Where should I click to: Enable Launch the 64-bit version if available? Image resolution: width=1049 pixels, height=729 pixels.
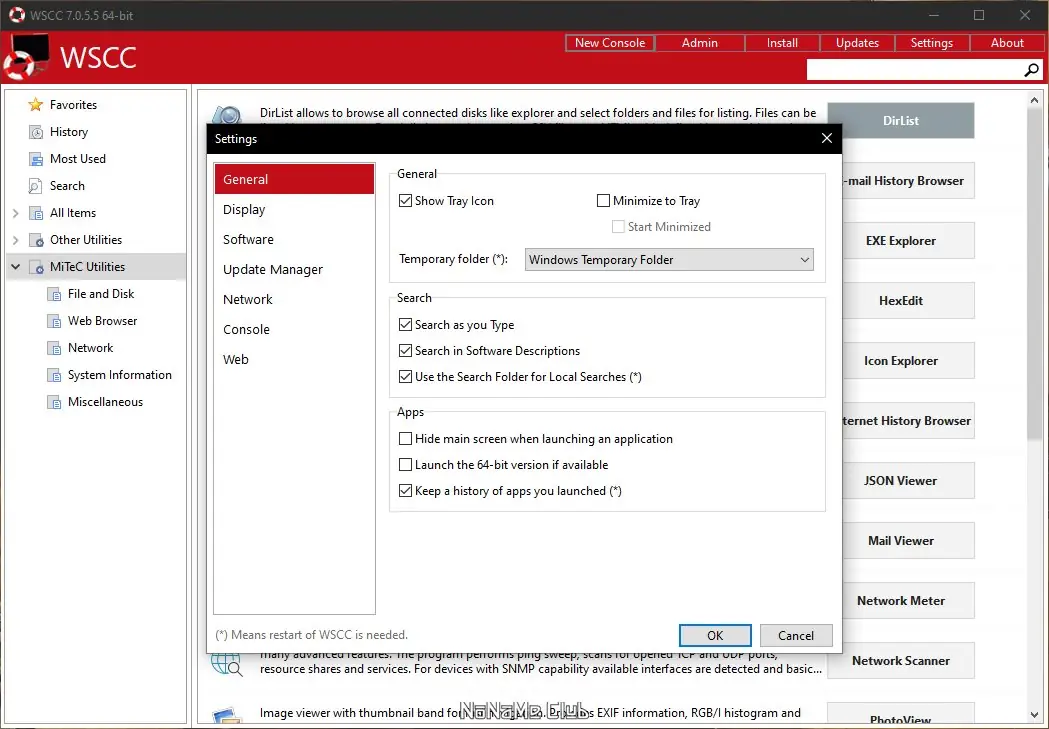405,465
